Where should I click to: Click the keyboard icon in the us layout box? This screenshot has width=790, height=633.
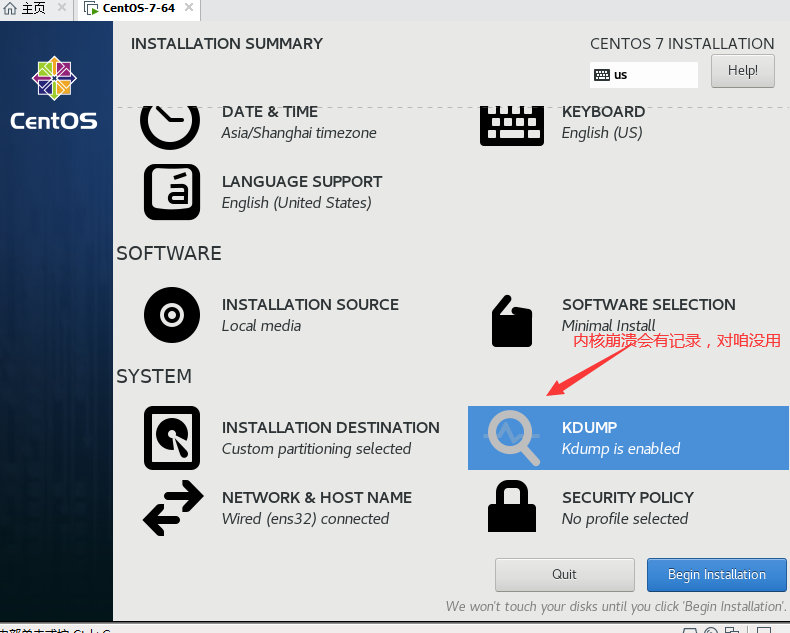click(602, 75)
